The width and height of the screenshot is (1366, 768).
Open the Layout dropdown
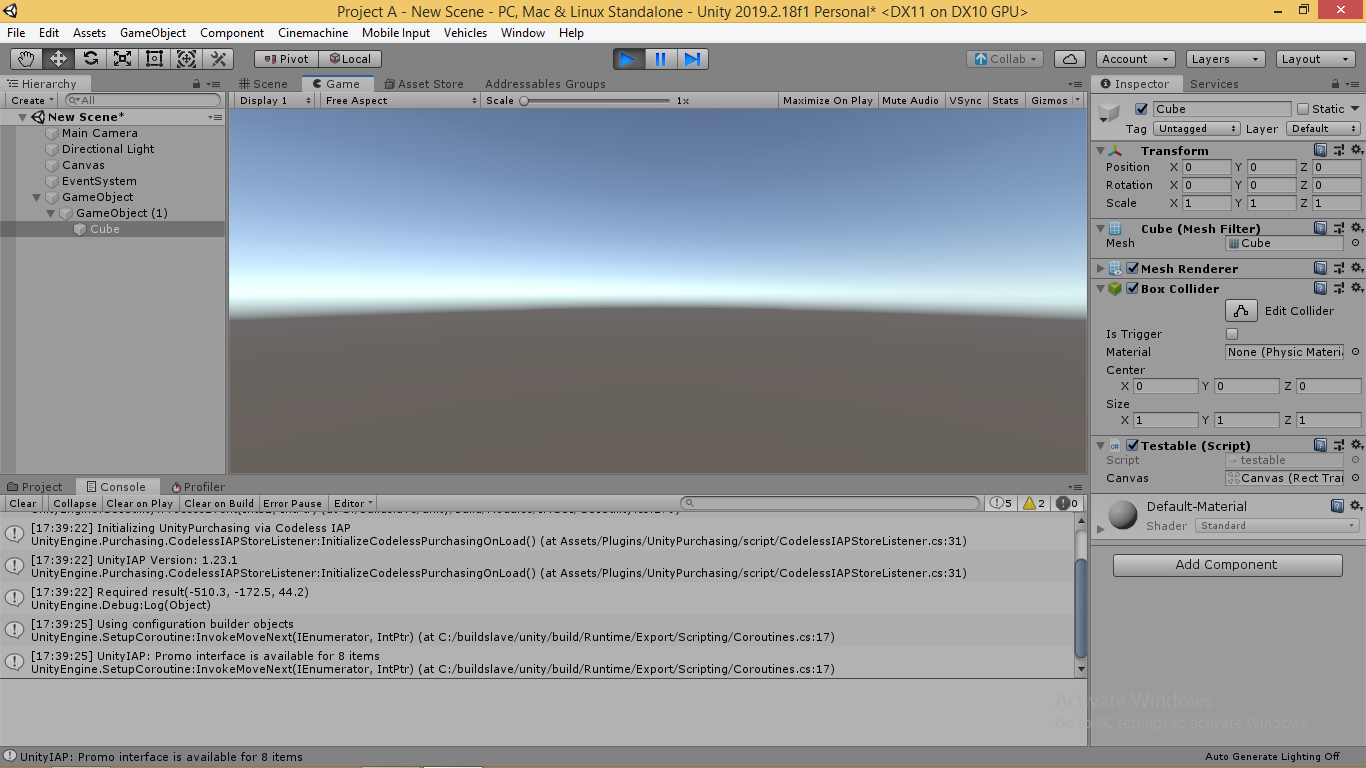pos(1315,59)
